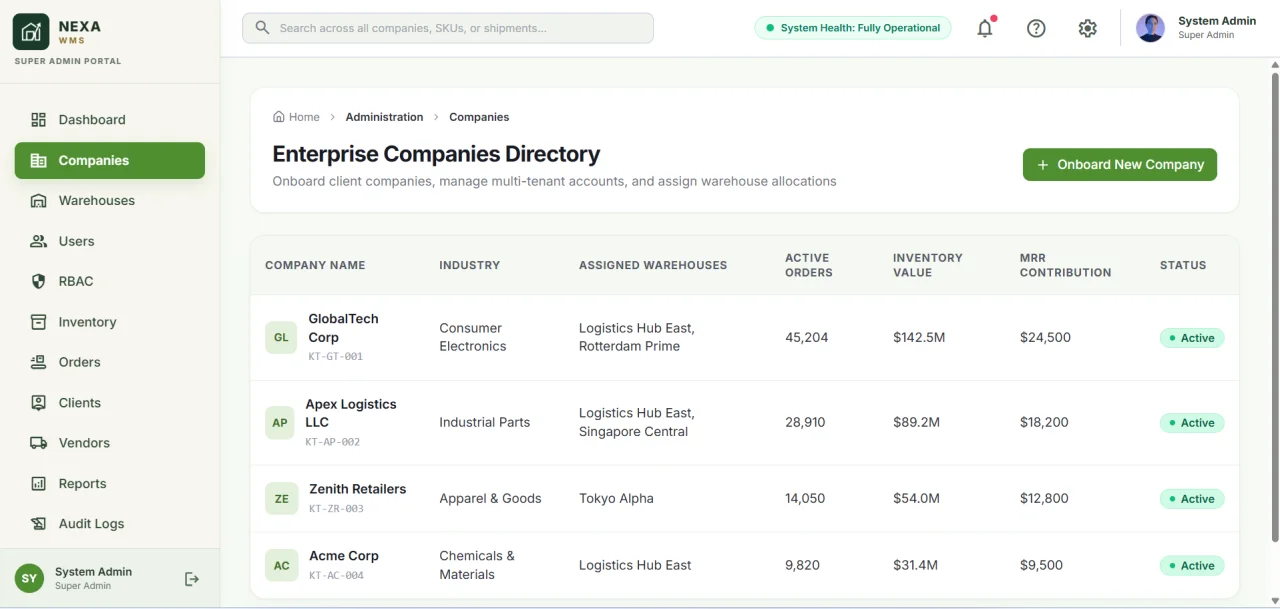The width and height of the screenshot is (1280, 609).
Task: Click the 28,910 active orders cell
Action: coord(805,423)
